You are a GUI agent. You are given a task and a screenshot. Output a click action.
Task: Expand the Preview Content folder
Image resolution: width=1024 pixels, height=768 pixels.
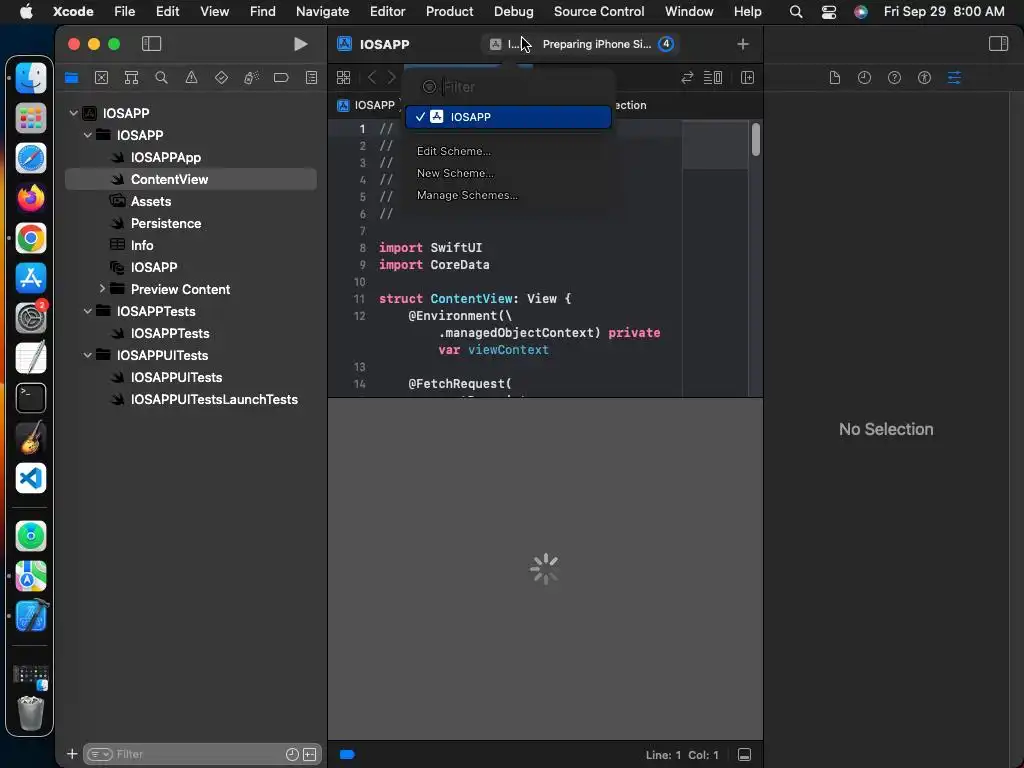pos(102,289)
